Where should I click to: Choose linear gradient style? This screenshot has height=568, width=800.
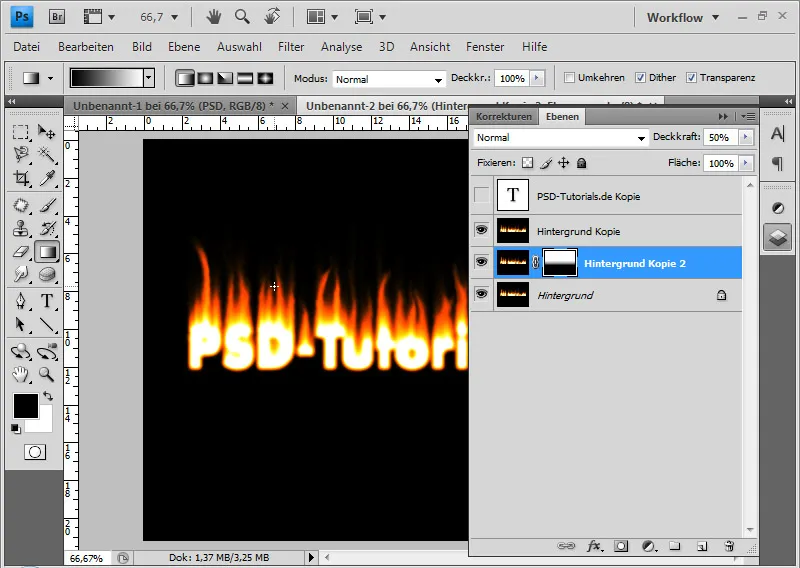point(185,78)
